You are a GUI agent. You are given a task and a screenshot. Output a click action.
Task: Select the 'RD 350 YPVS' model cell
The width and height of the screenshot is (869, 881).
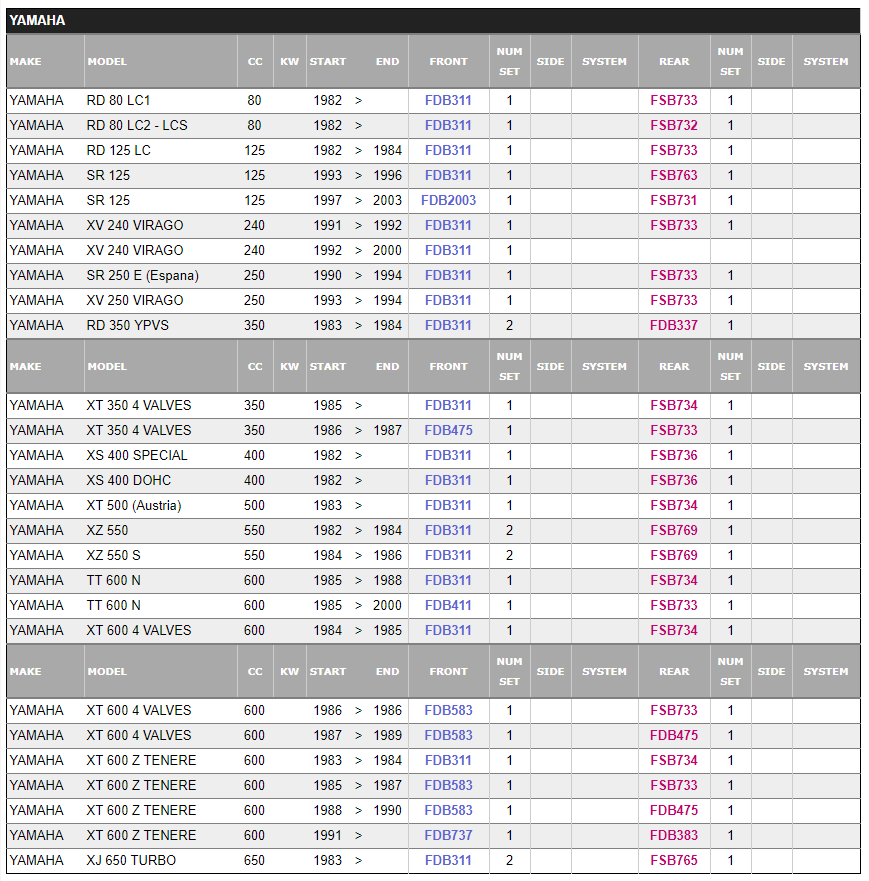128,325
